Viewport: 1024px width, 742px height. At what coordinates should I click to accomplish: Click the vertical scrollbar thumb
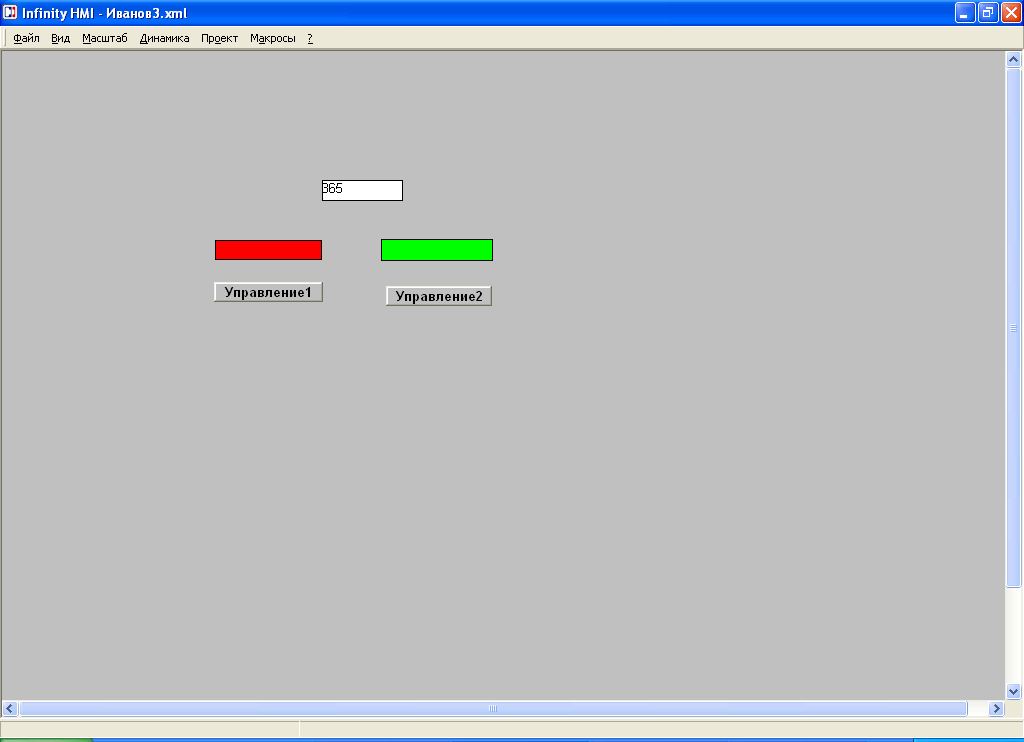click(x=1013, y=328)
